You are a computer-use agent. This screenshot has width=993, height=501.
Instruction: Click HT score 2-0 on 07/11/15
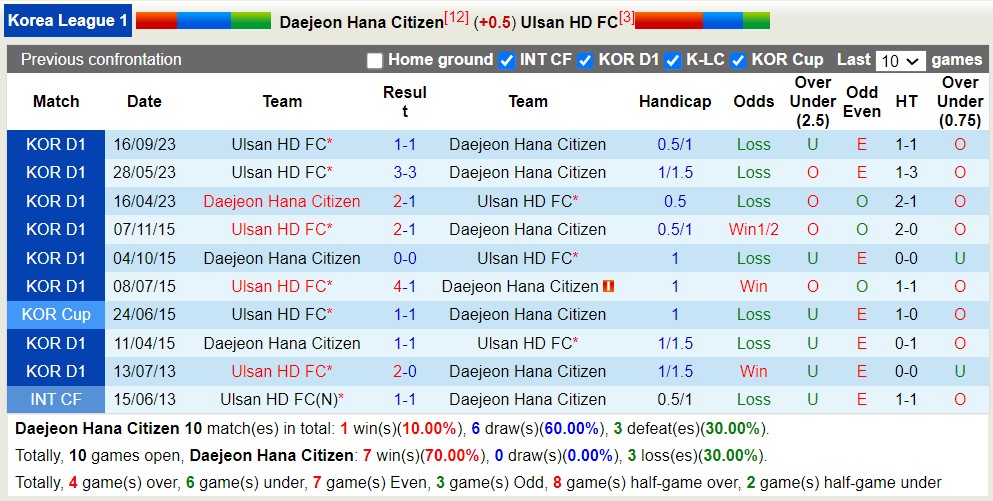pyautogui.click(x=906, y=229)
